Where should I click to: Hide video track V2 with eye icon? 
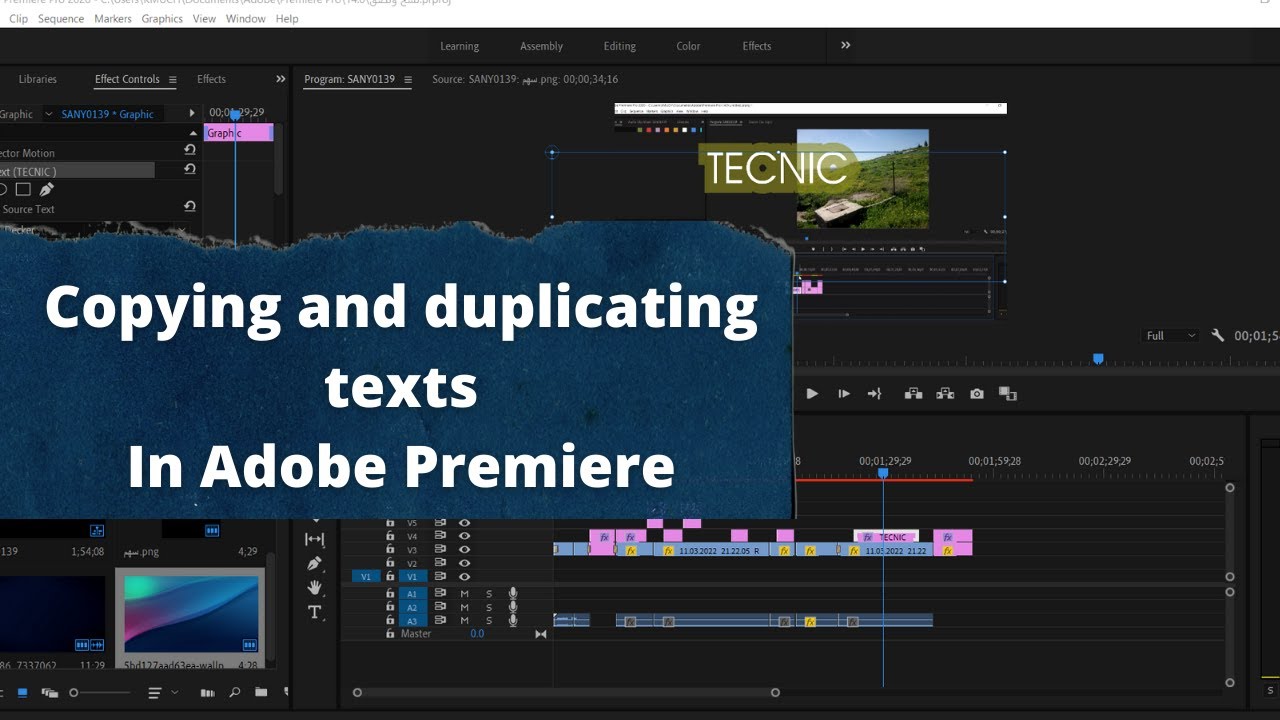pos(464,563)
